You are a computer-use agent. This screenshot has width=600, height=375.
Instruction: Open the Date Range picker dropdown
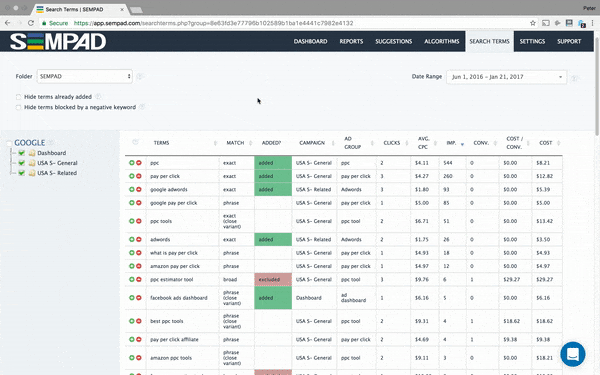pos(506,77)
